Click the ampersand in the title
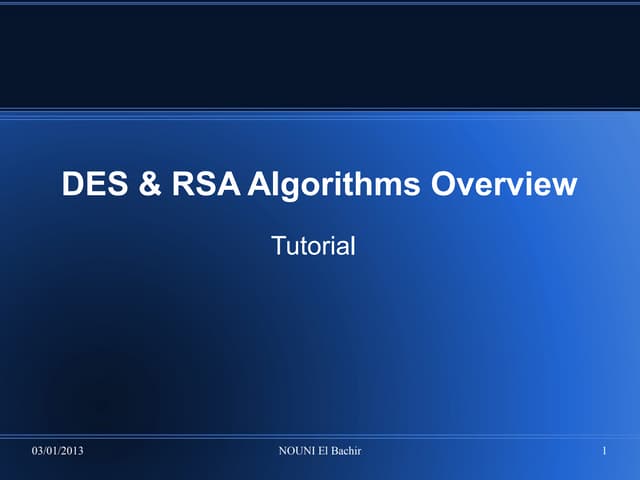Image resolution: width=640 pixels, height=480 pixels. point(148,185)
